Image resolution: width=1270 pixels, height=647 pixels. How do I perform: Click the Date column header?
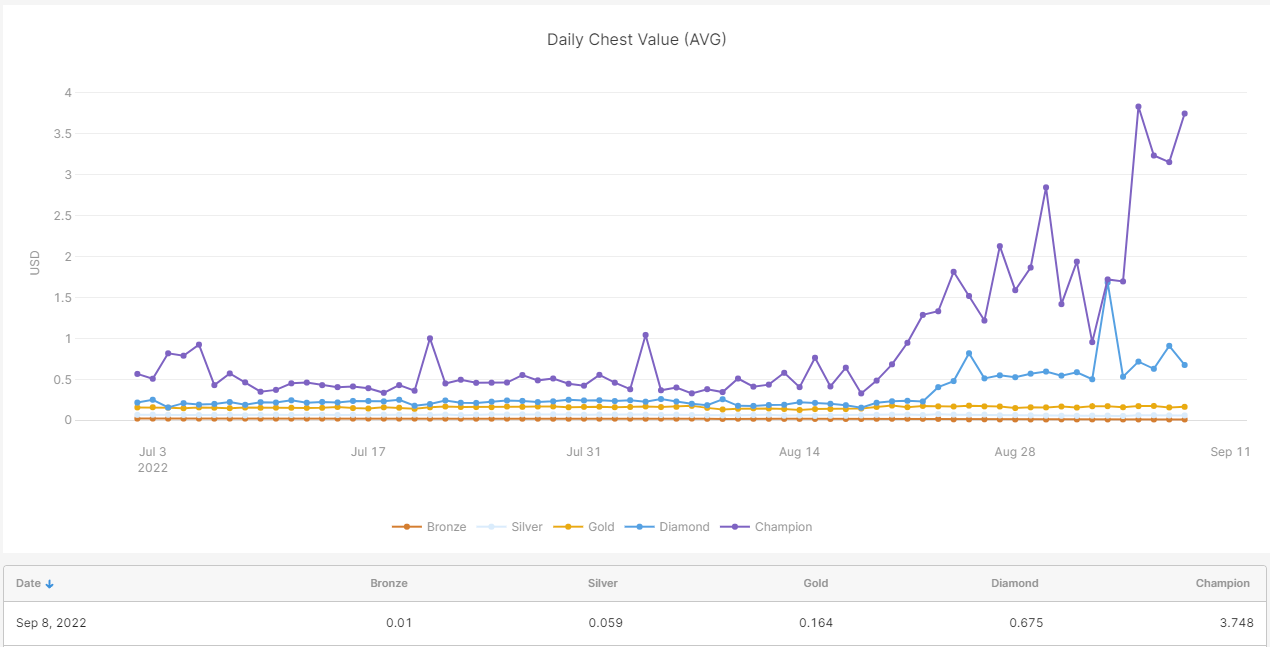tap(28, 583)
